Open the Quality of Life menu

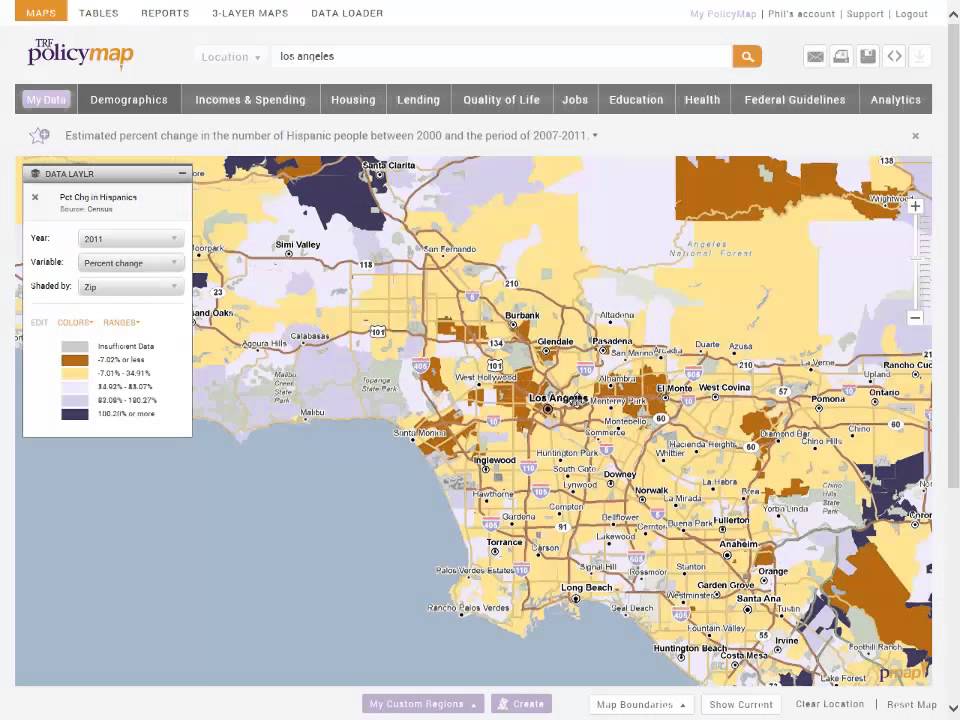tap(501, 99)
